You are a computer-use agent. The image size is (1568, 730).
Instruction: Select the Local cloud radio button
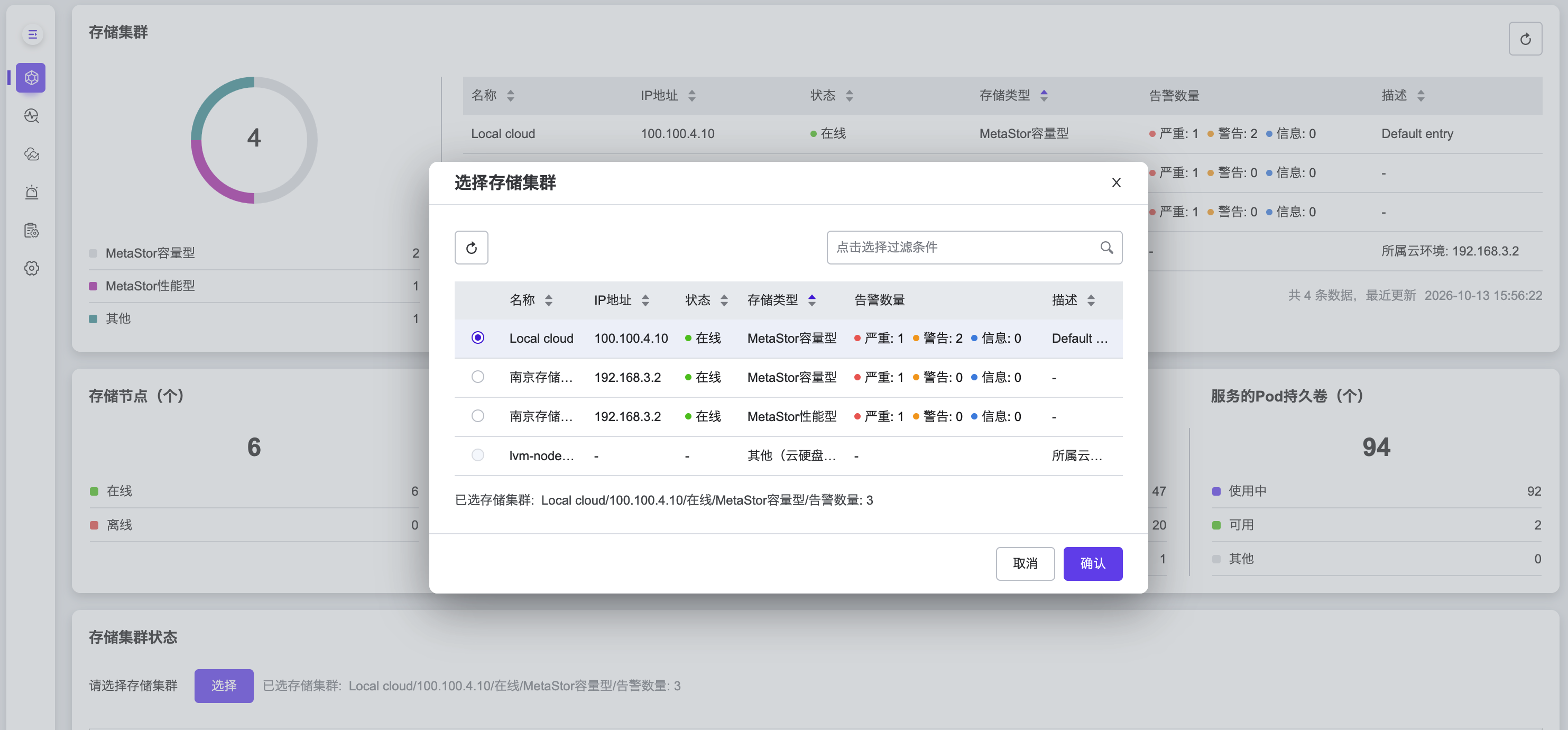pos(478,338)
